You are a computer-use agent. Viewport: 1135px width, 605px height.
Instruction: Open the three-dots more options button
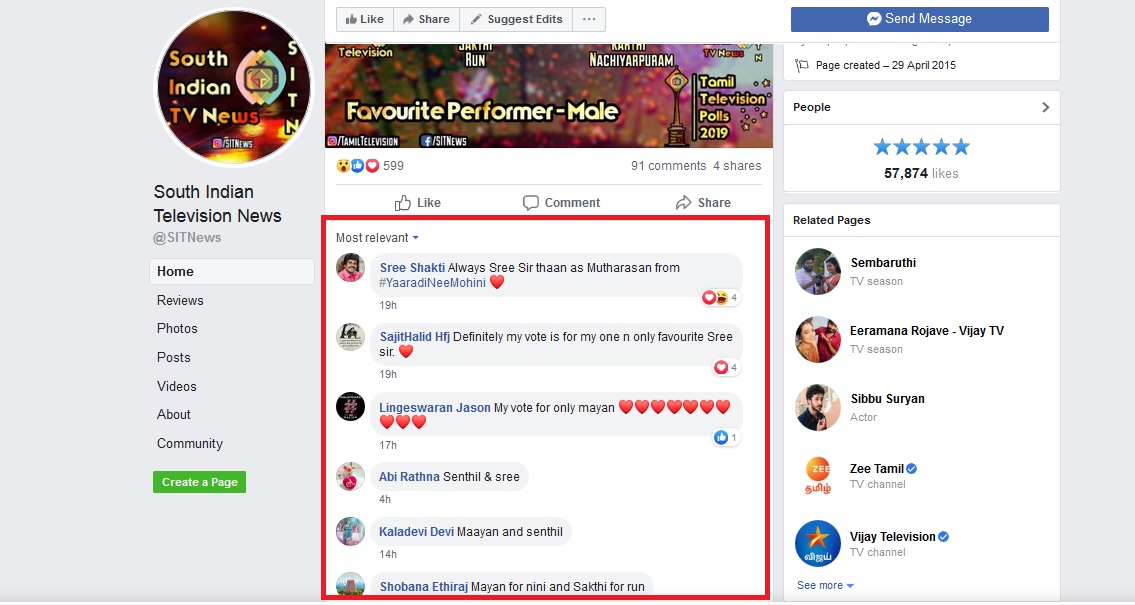(x=589, y=19)
